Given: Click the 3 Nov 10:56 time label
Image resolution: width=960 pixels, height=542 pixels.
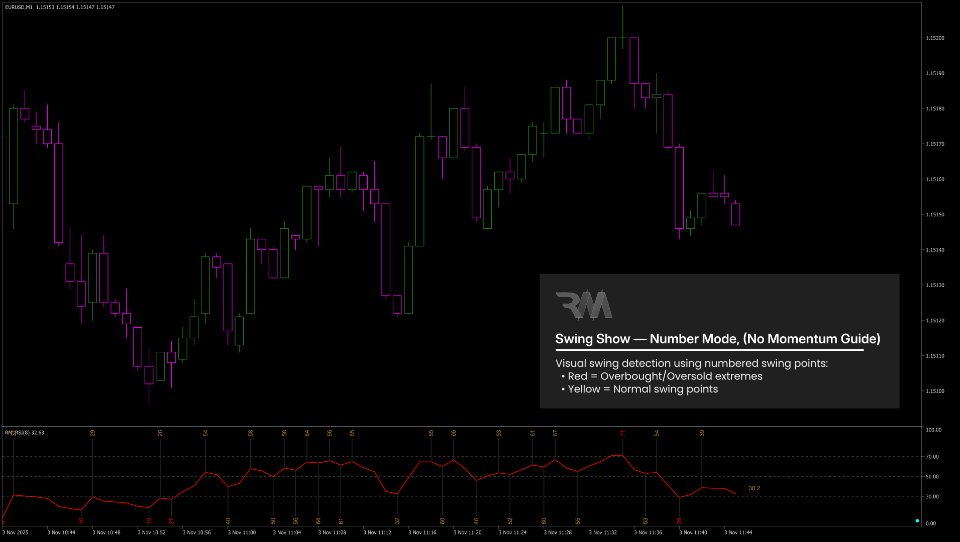Looking at the screenshot, I should point(197,532).
